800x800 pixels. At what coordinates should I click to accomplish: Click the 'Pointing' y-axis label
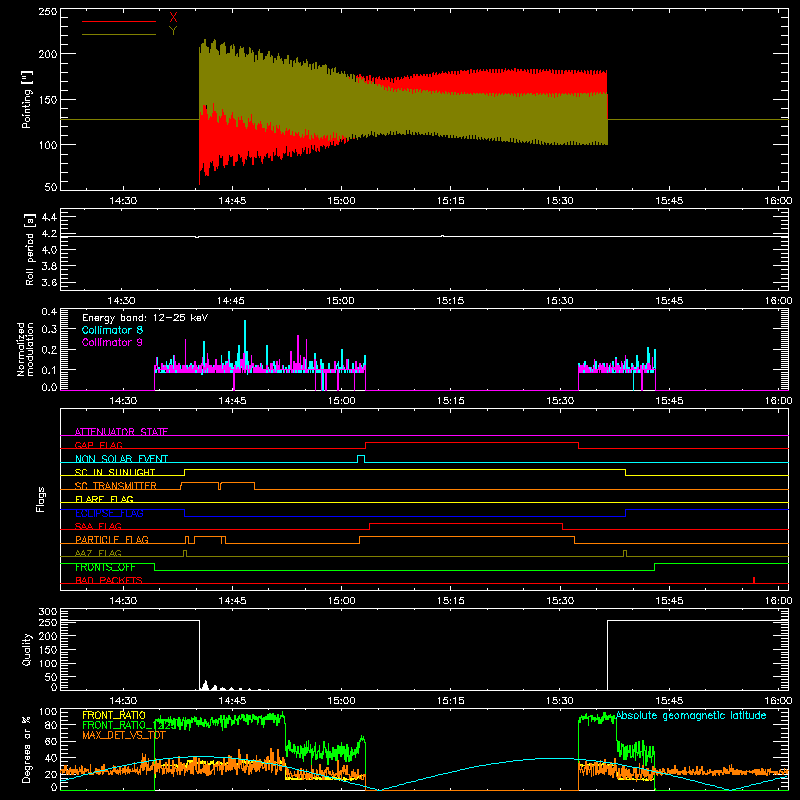[27, 99]
